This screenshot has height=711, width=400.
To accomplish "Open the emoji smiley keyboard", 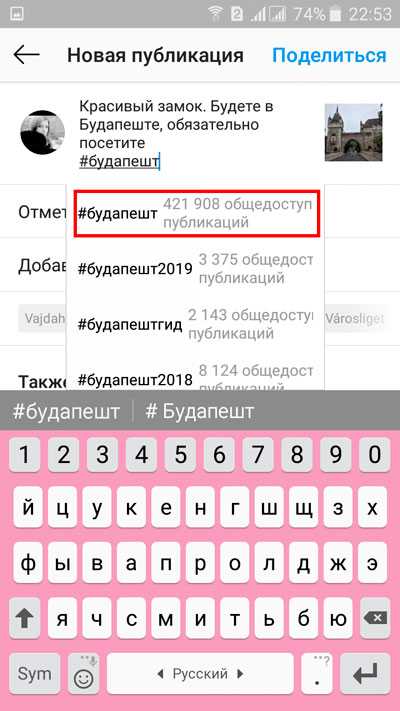I will 84,673.
